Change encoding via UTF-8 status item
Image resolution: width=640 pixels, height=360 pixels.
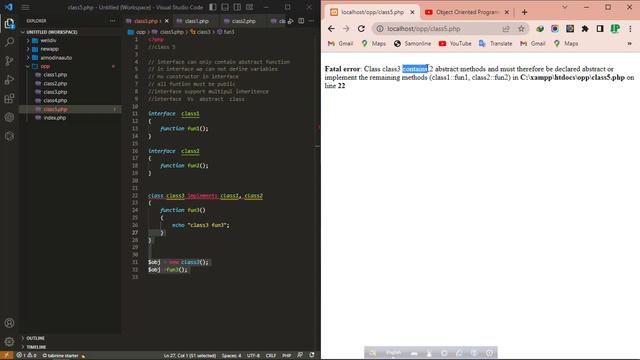pos(253,356)
